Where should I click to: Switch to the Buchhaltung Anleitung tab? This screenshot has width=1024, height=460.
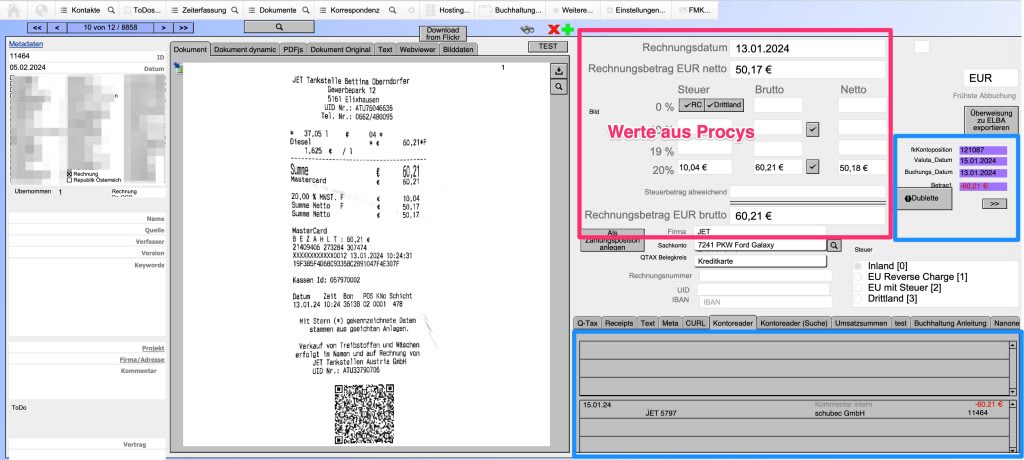tap(950, 323)
